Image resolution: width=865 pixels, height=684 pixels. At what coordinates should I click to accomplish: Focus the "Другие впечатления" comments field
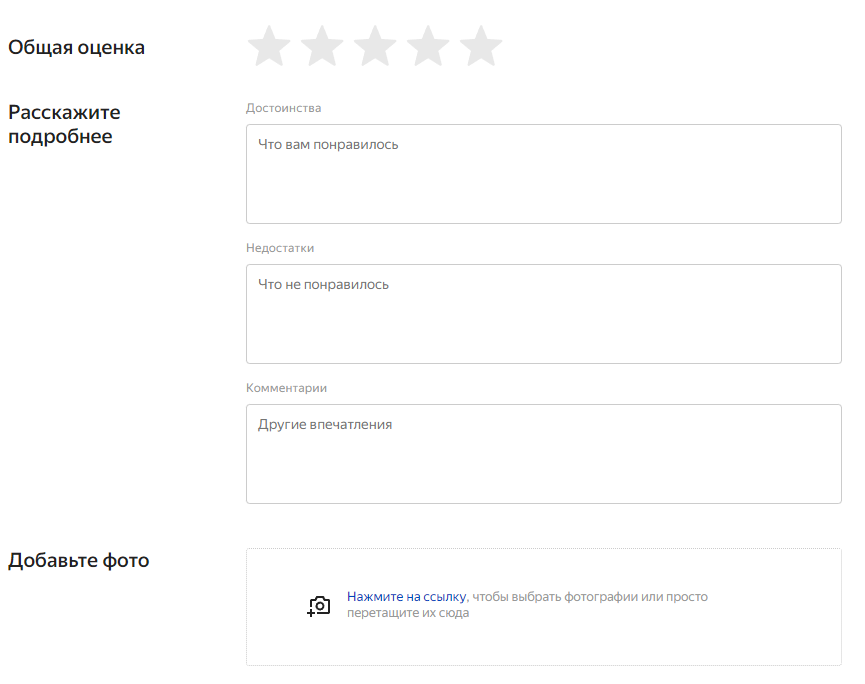543,454
